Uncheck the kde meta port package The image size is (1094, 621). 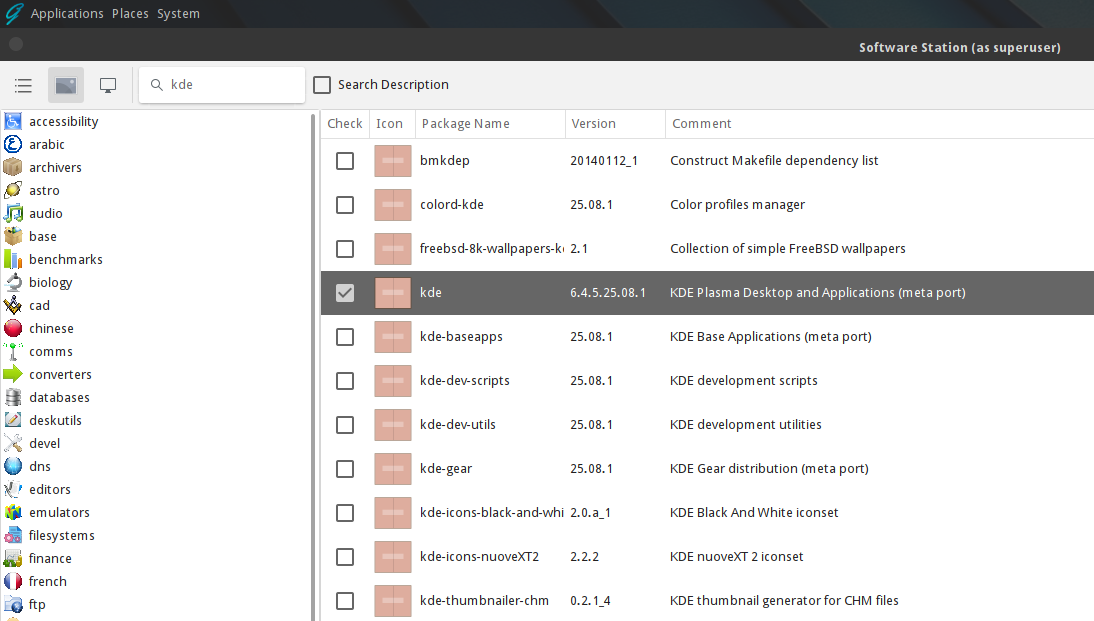tap(345, 292)
